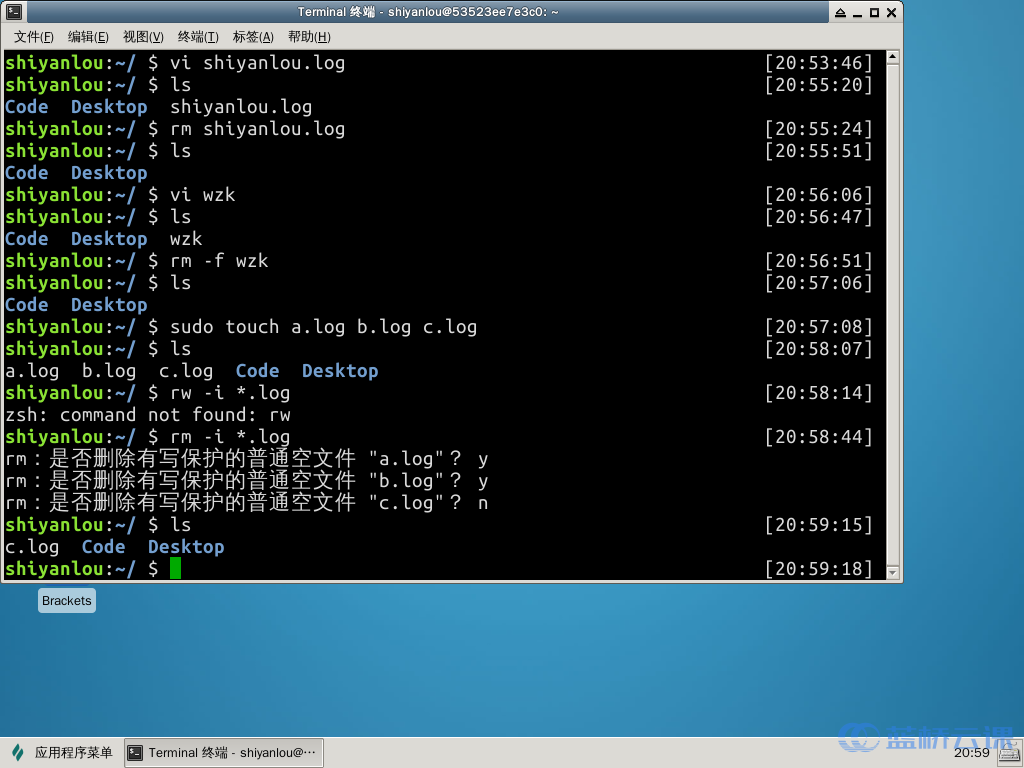The width and height of the screenshot is (1024, 768).
Task: Click the 'rm shiyanlou.log' command
Action: pyautogui.click(x=257, y=129)
